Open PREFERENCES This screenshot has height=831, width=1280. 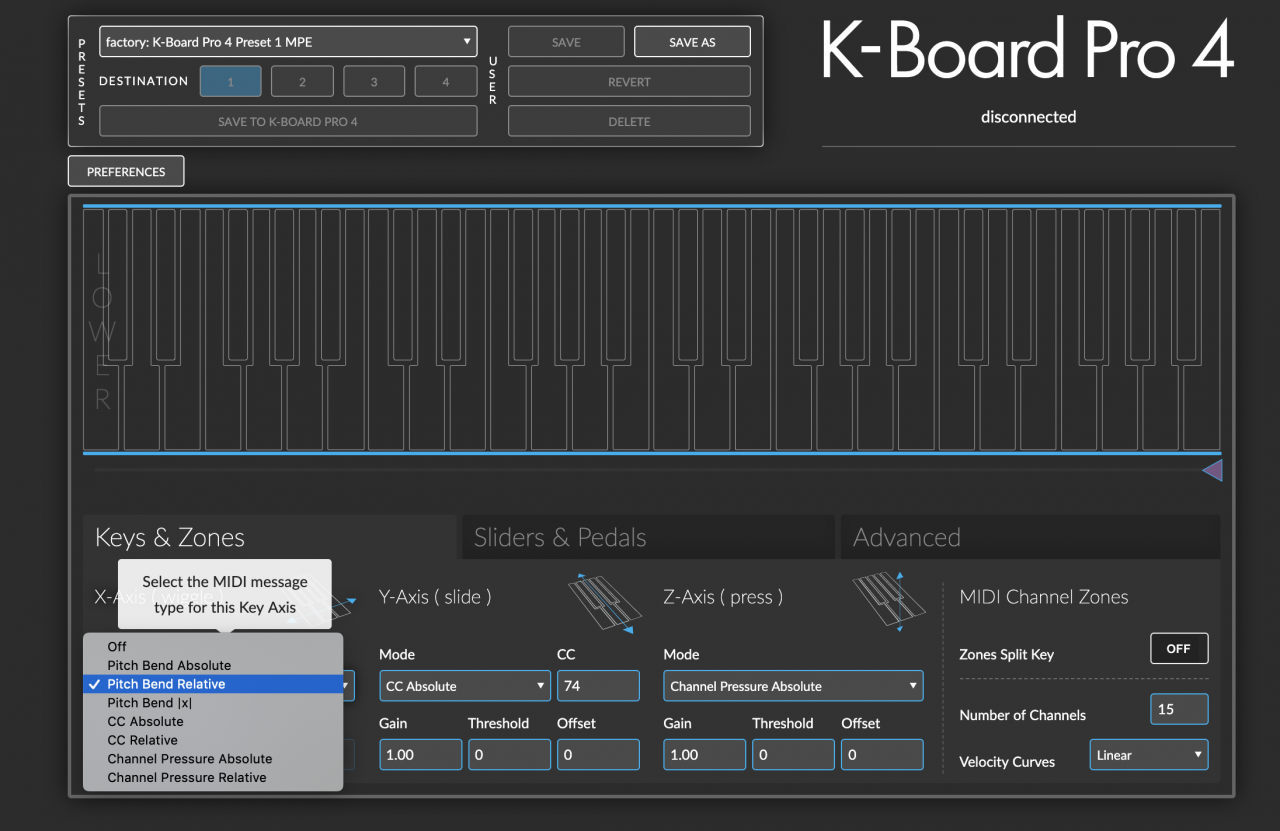coord(126,172)
